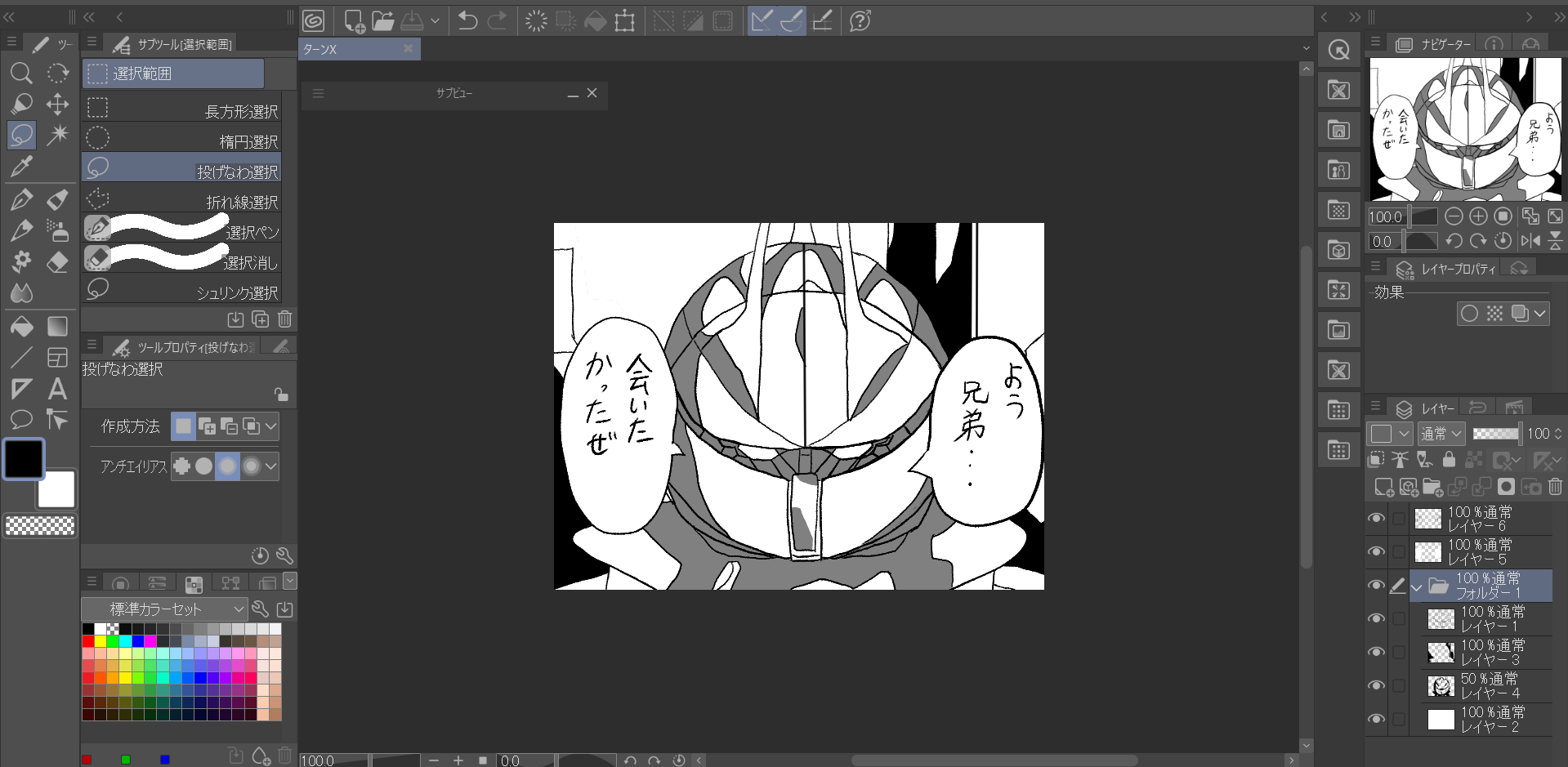1568x767 pixels.
Task: Choose the Eyedropper tool
Action: [x=21, y=167]
